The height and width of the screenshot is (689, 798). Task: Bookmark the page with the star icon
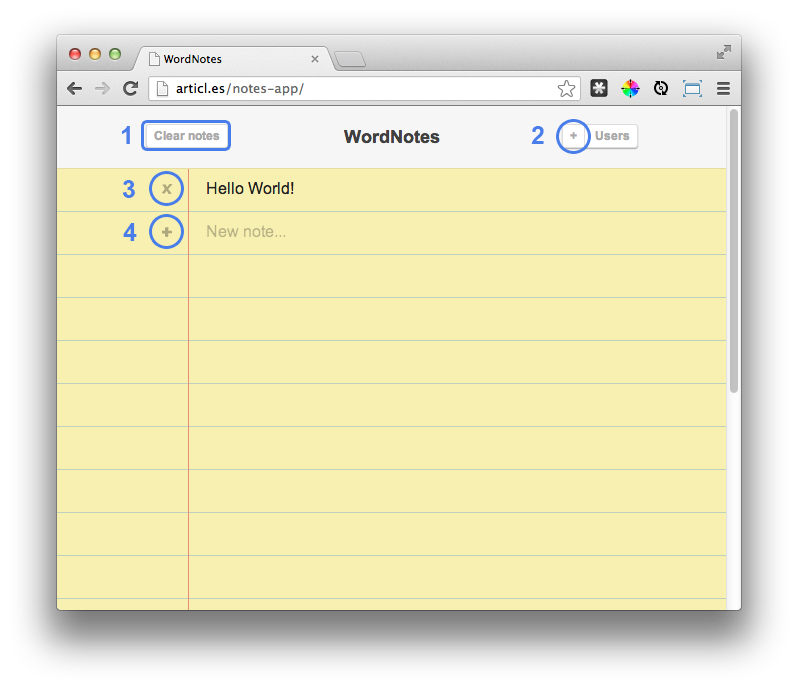tap(566, 89)
